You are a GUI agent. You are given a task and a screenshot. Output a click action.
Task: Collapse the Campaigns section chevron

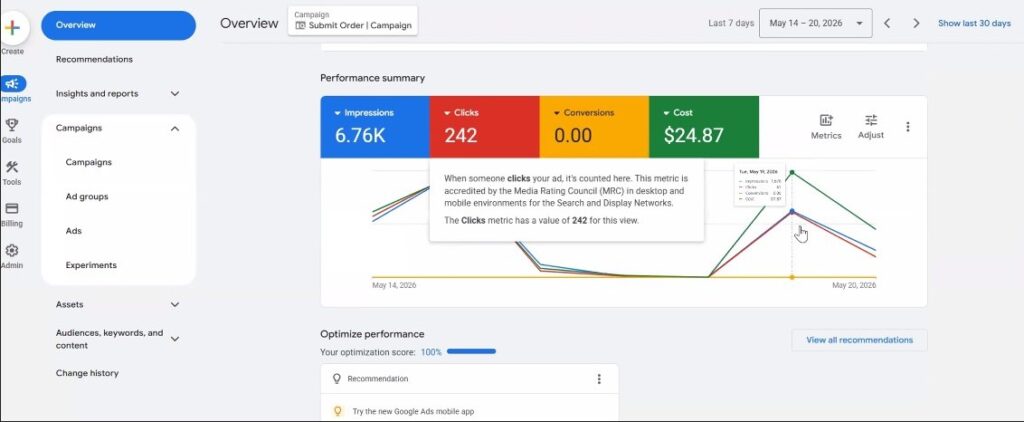tap(175, 129)
